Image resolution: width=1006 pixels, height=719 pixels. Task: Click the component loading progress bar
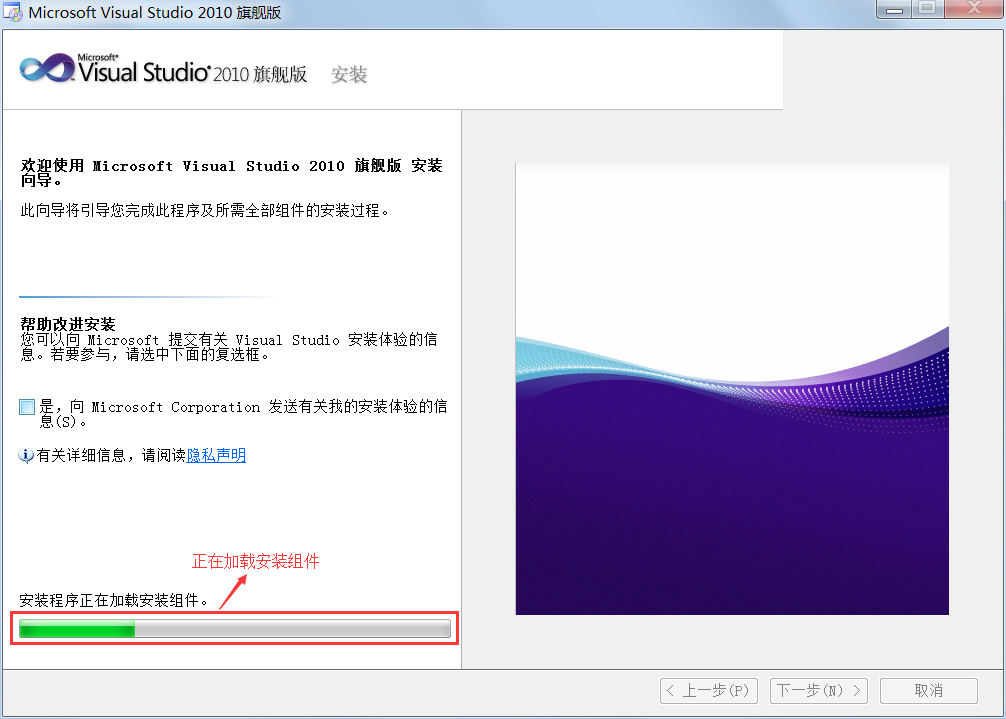tap(233, 629)
